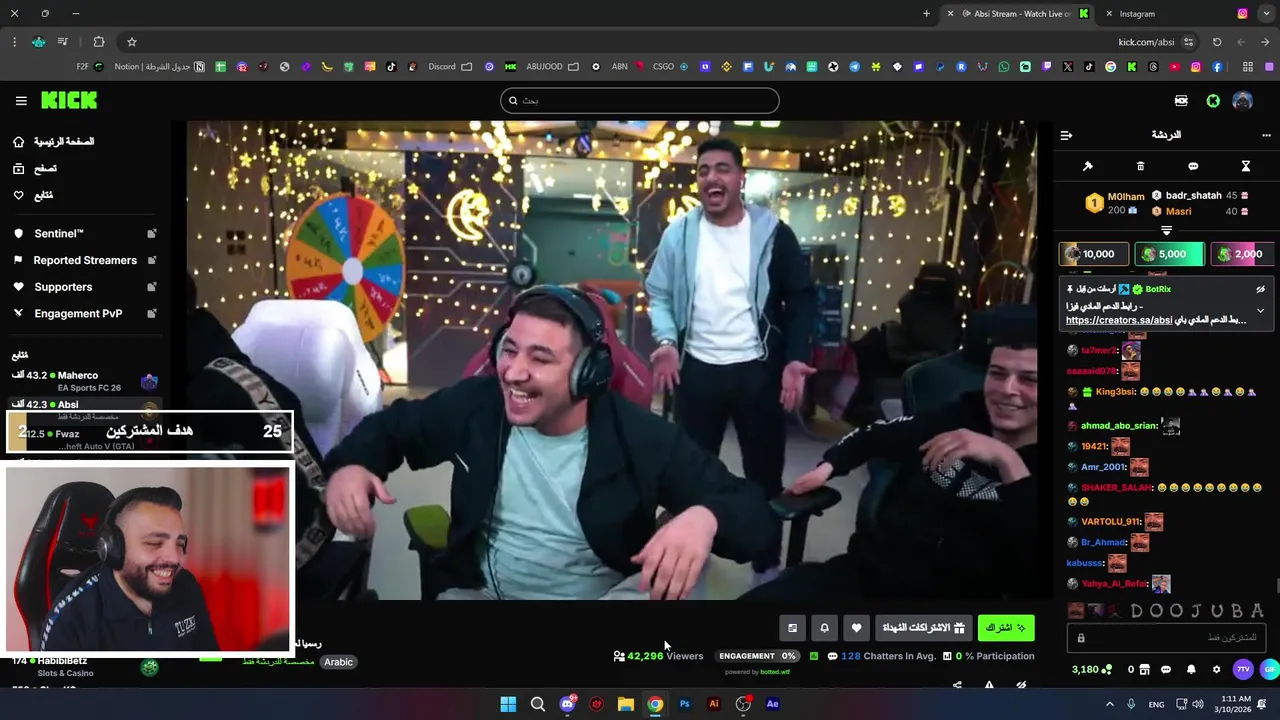Open Engagement PvP entry
The image size is (1280, 720).
tap(85, 313)
